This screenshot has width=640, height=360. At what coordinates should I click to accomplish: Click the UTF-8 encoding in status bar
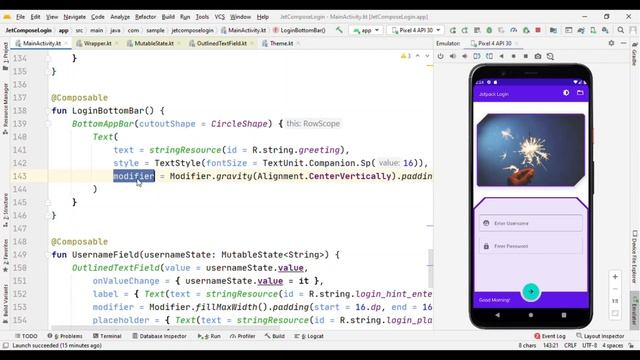589,345
